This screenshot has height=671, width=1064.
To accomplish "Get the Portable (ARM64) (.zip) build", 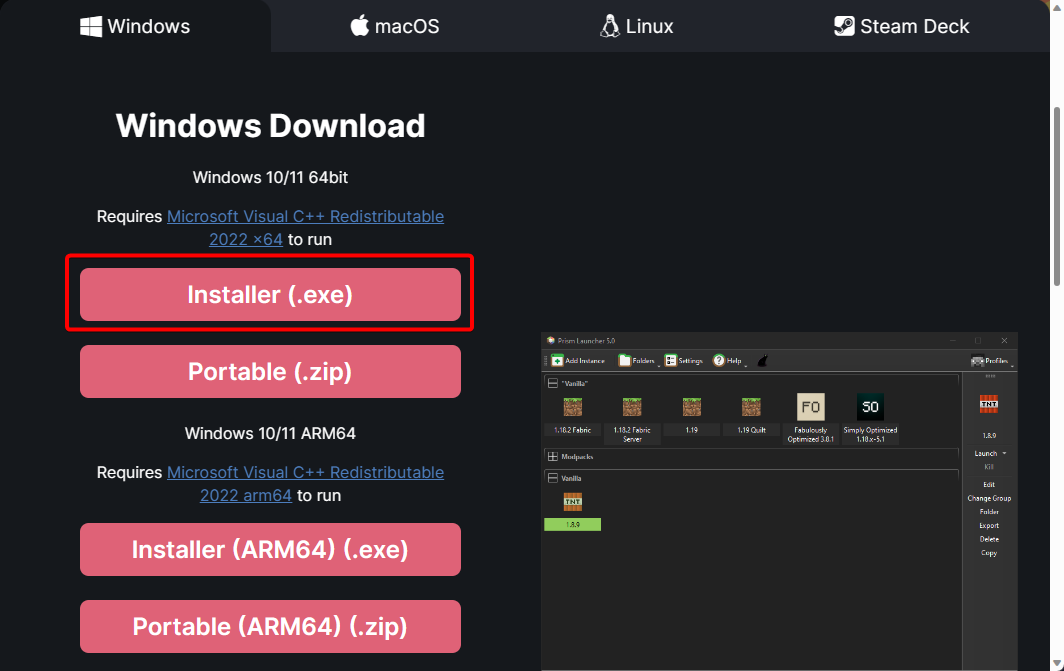I will 270,626.
